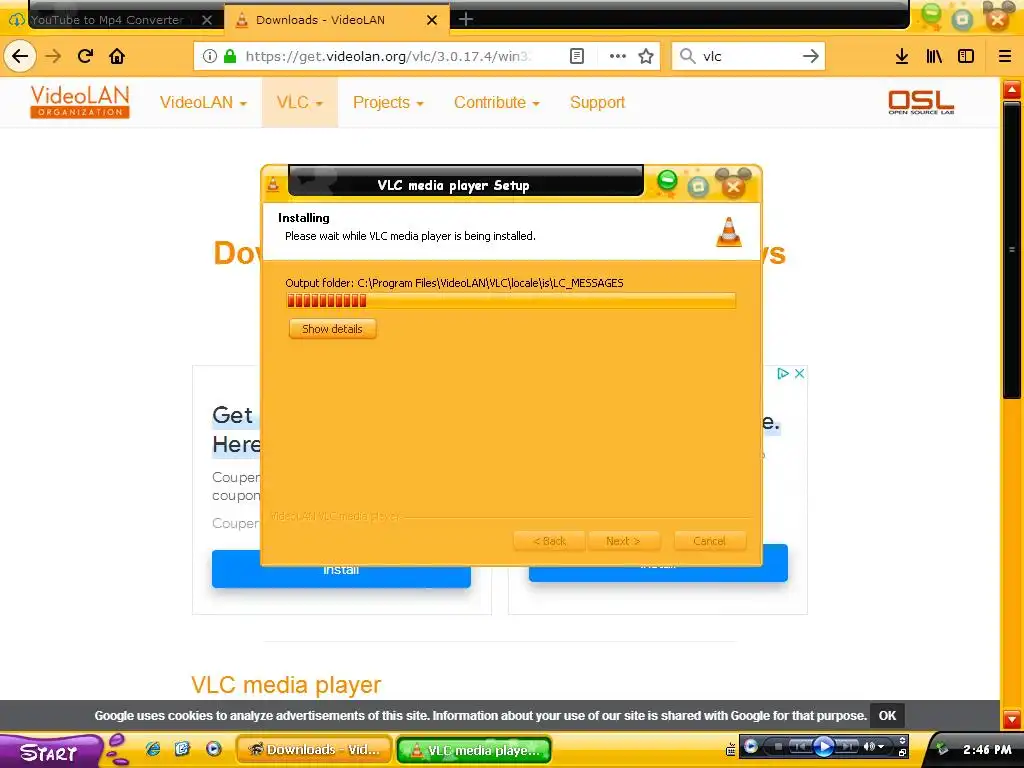Screen dimensions: 1024x768
Task: Close the advertisement with X icon
Action: click(x=799, y=374)
